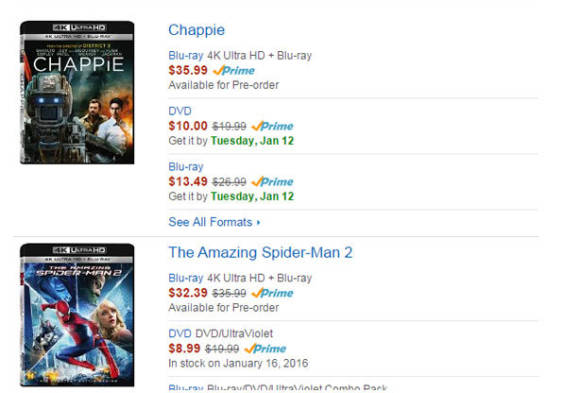Click the arrow beside See All Formats
Viewport: 580px width, 393px height.
coord(258,222)
